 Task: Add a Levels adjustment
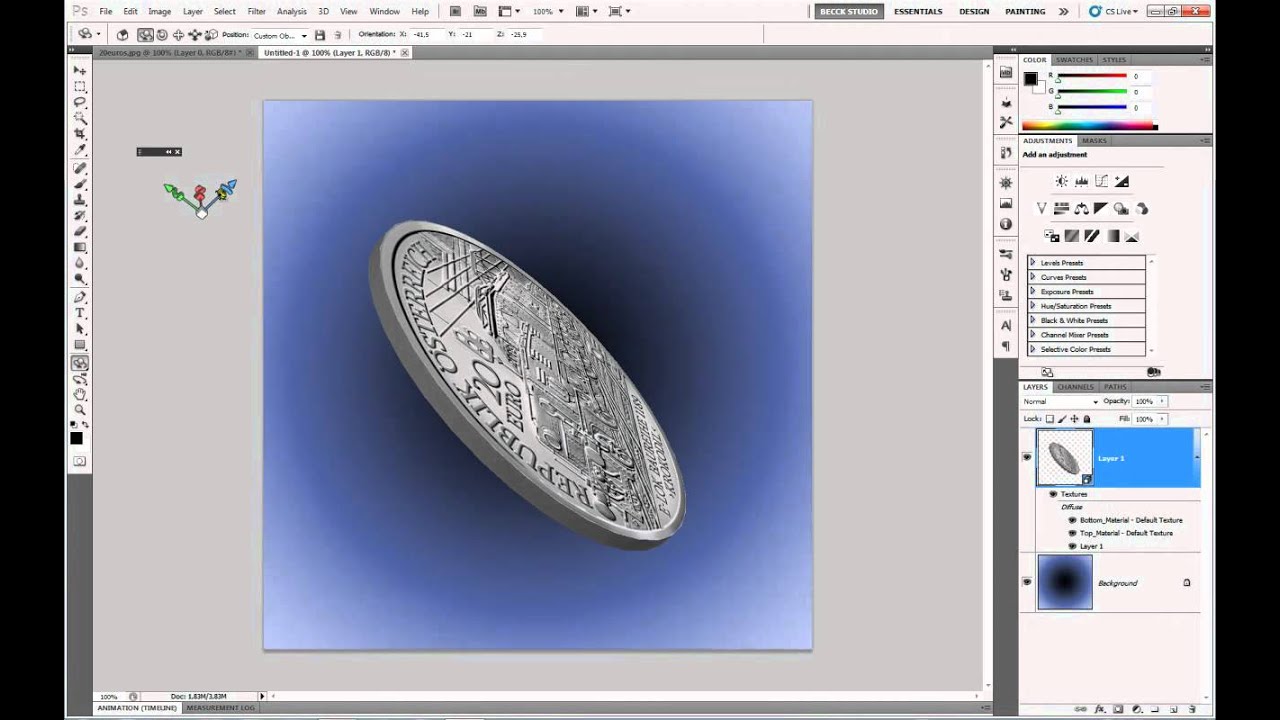[1081, 181]
